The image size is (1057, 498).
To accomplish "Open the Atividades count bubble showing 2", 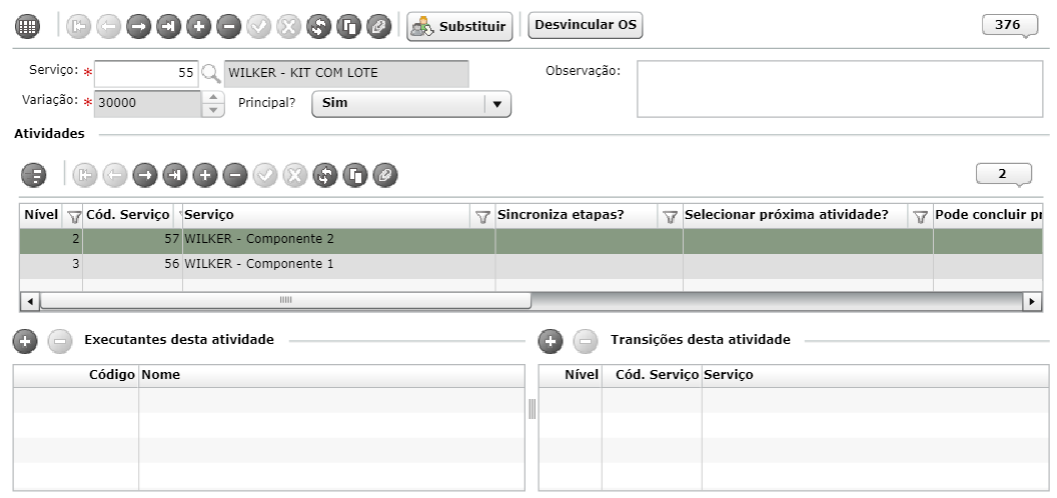I will coord(1003,174).
